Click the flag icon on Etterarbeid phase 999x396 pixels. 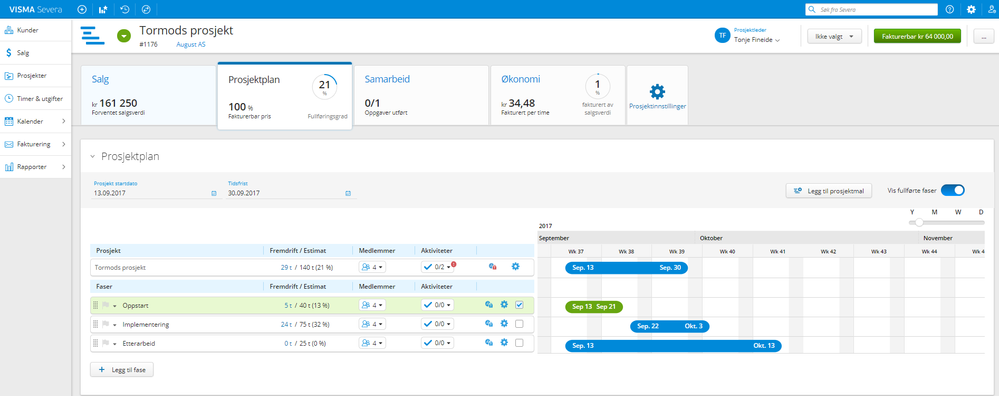click(x=106, y=343)
